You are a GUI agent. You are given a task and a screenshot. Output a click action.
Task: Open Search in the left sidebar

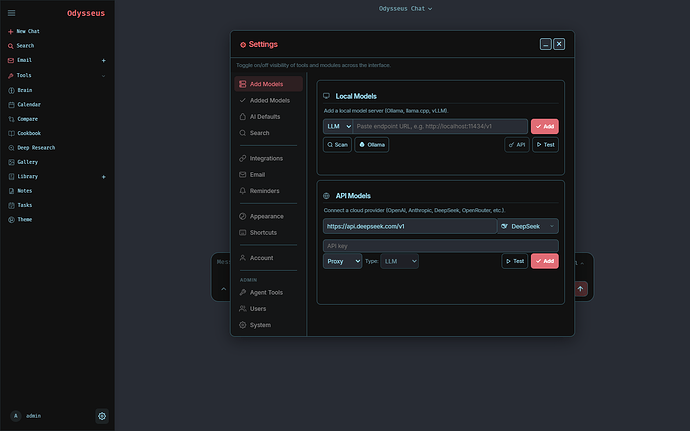coord(21,46)
